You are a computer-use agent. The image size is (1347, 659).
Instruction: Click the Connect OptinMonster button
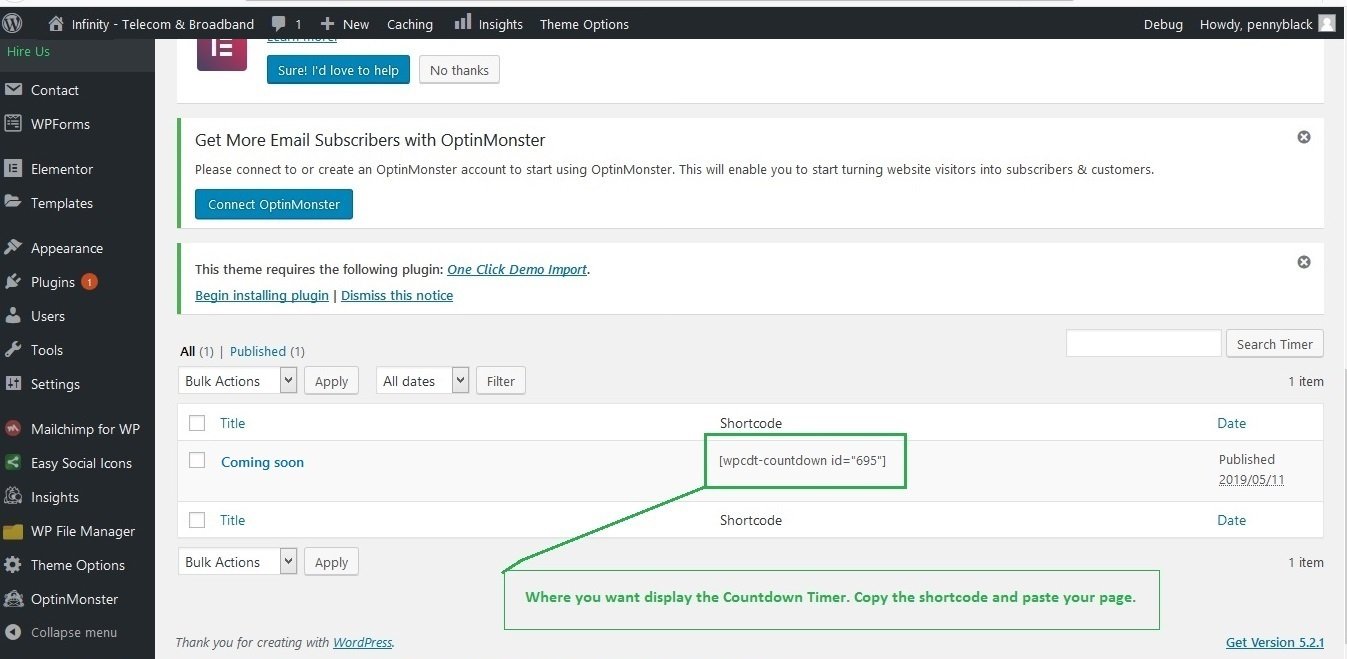tap(274, 204)
